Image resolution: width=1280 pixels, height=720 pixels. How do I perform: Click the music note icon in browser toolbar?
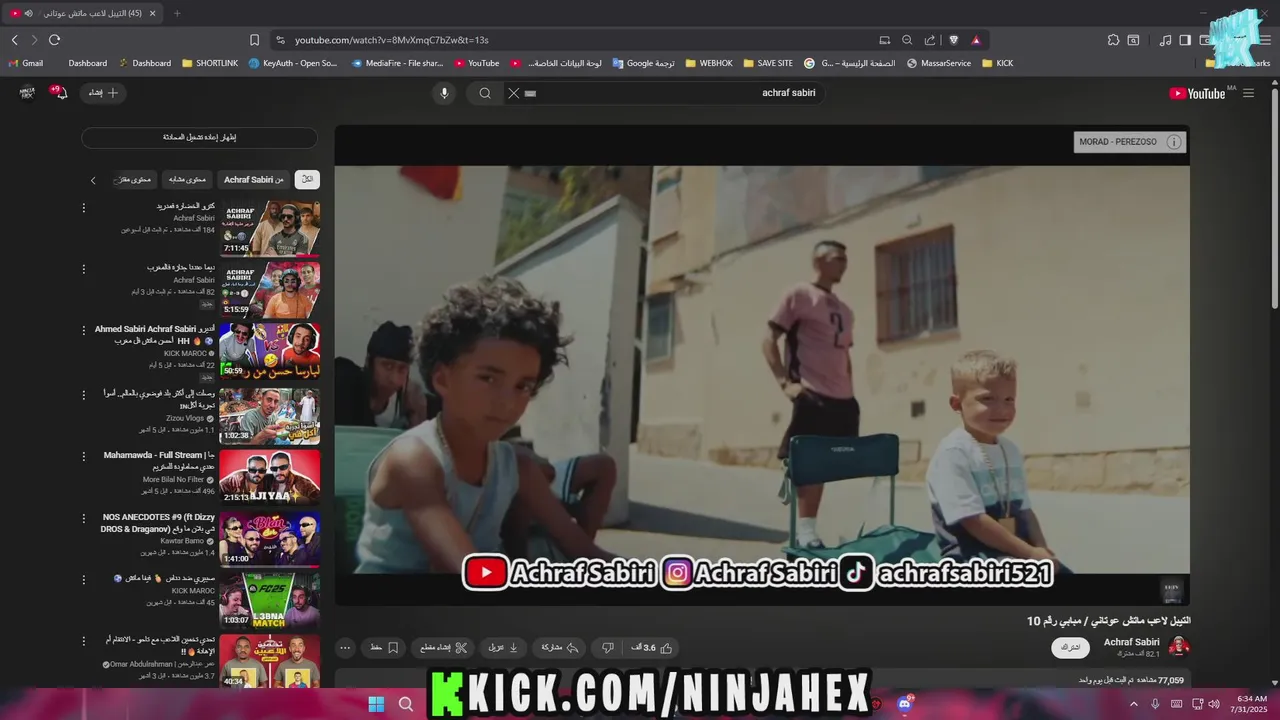[x=1166, y=40]
